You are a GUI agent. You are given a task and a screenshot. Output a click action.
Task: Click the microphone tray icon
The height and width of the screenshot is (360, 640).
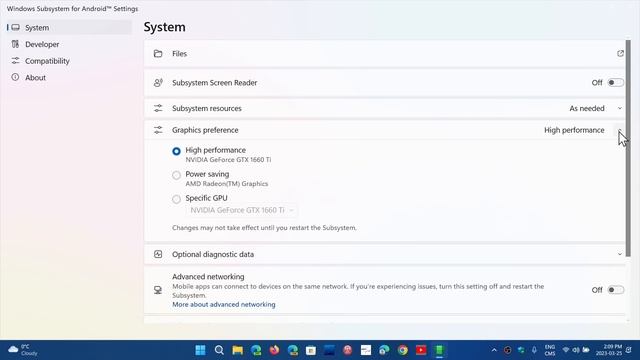tap(534, 350)
